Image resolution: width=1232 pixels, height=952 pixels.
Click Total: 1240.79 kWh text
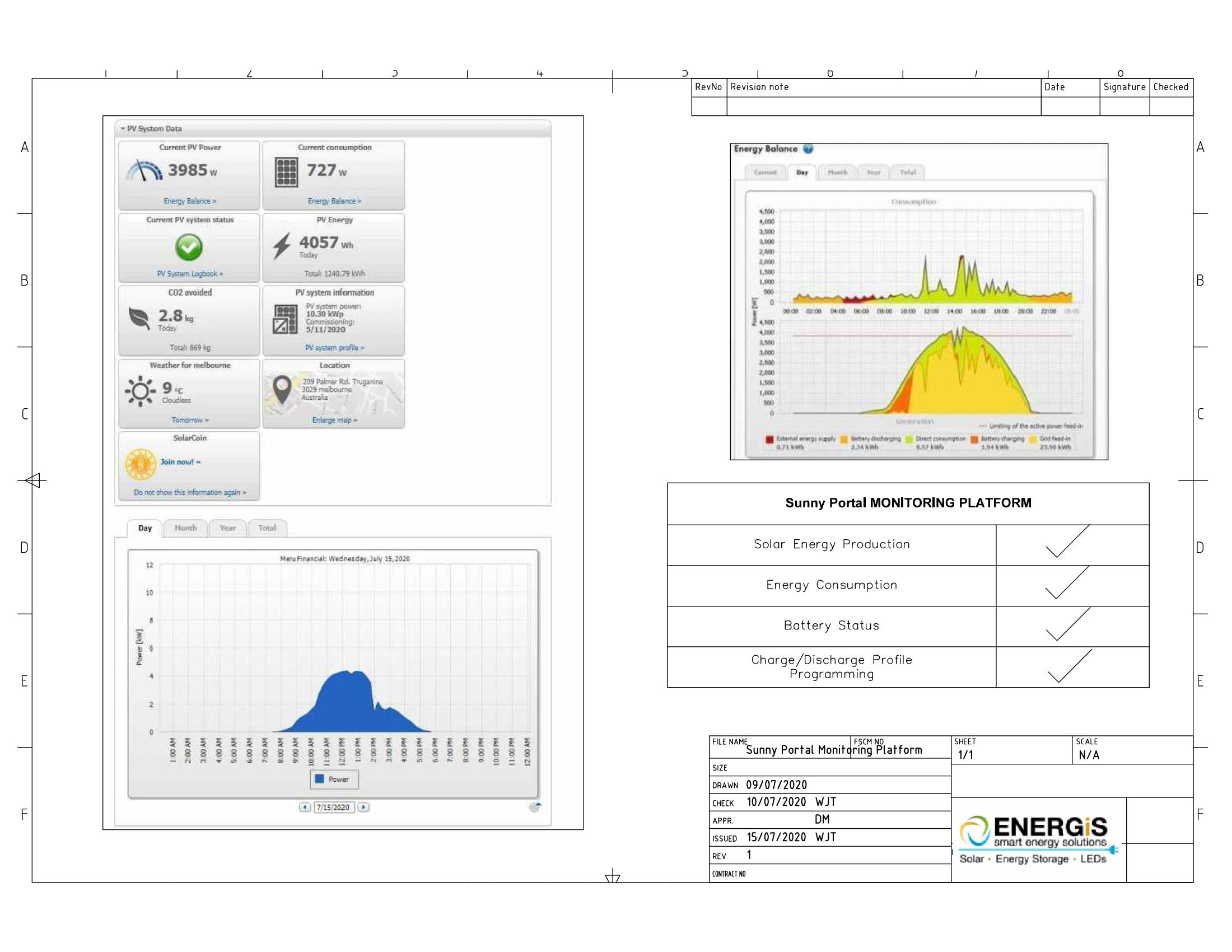point(334,273)
